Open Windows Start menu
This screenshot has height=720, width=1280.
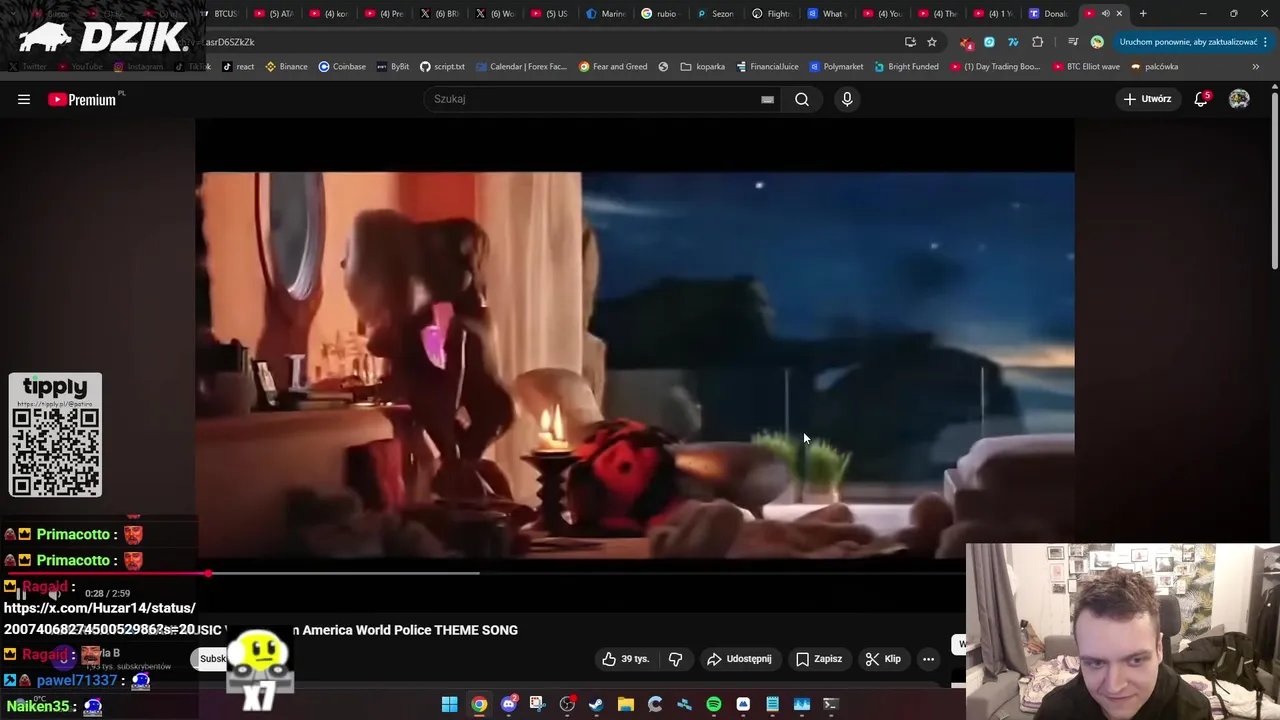click(x=450, y=704)
